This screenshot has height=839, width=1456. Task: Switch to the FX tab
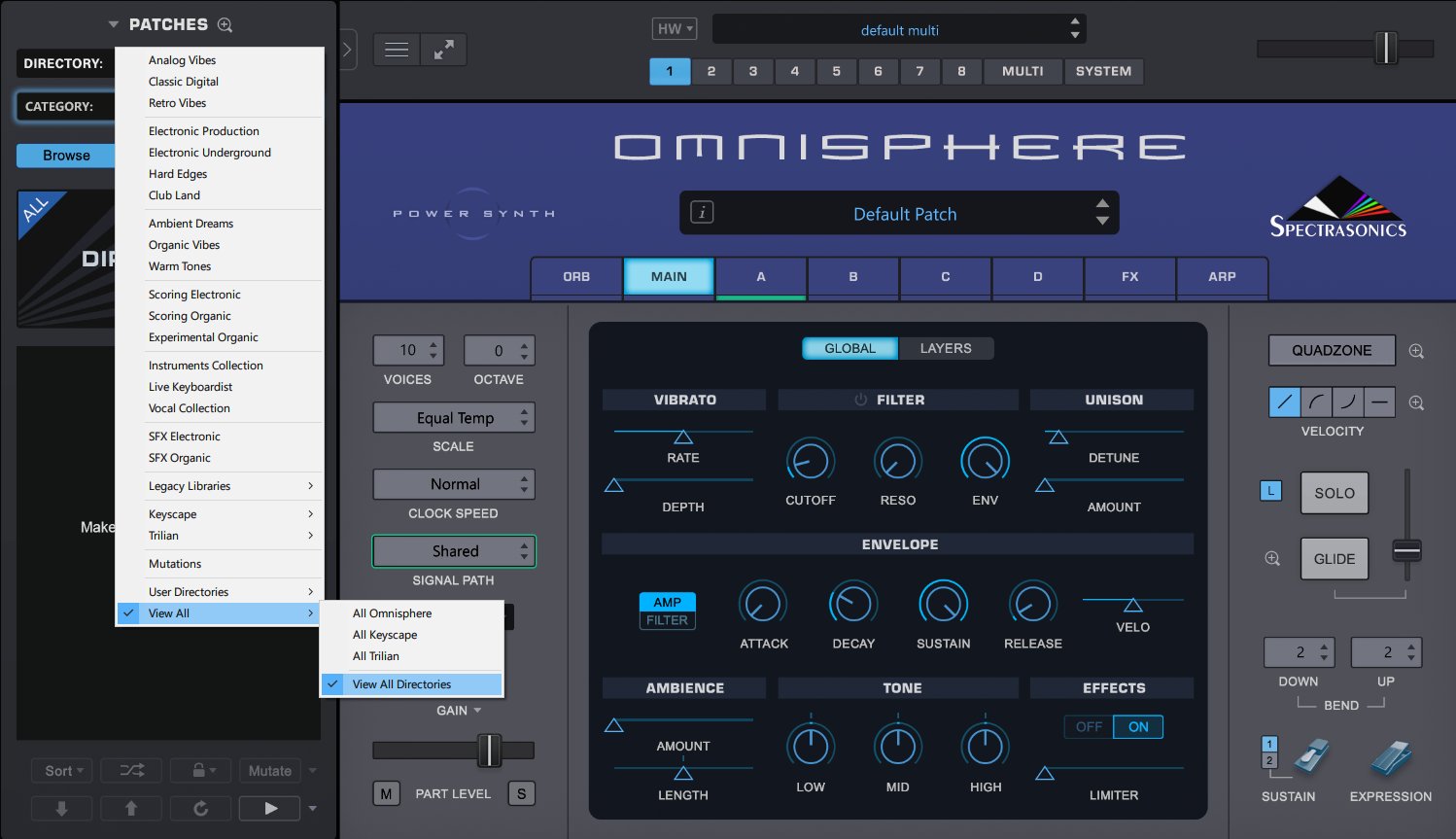[x=1129, y=277]
